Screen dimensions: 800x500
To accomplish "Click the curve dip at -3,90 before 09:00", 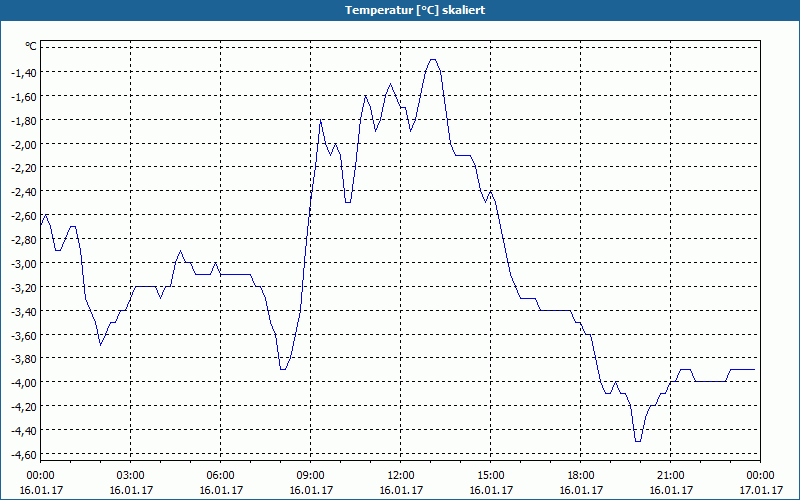I will [283, 369].
